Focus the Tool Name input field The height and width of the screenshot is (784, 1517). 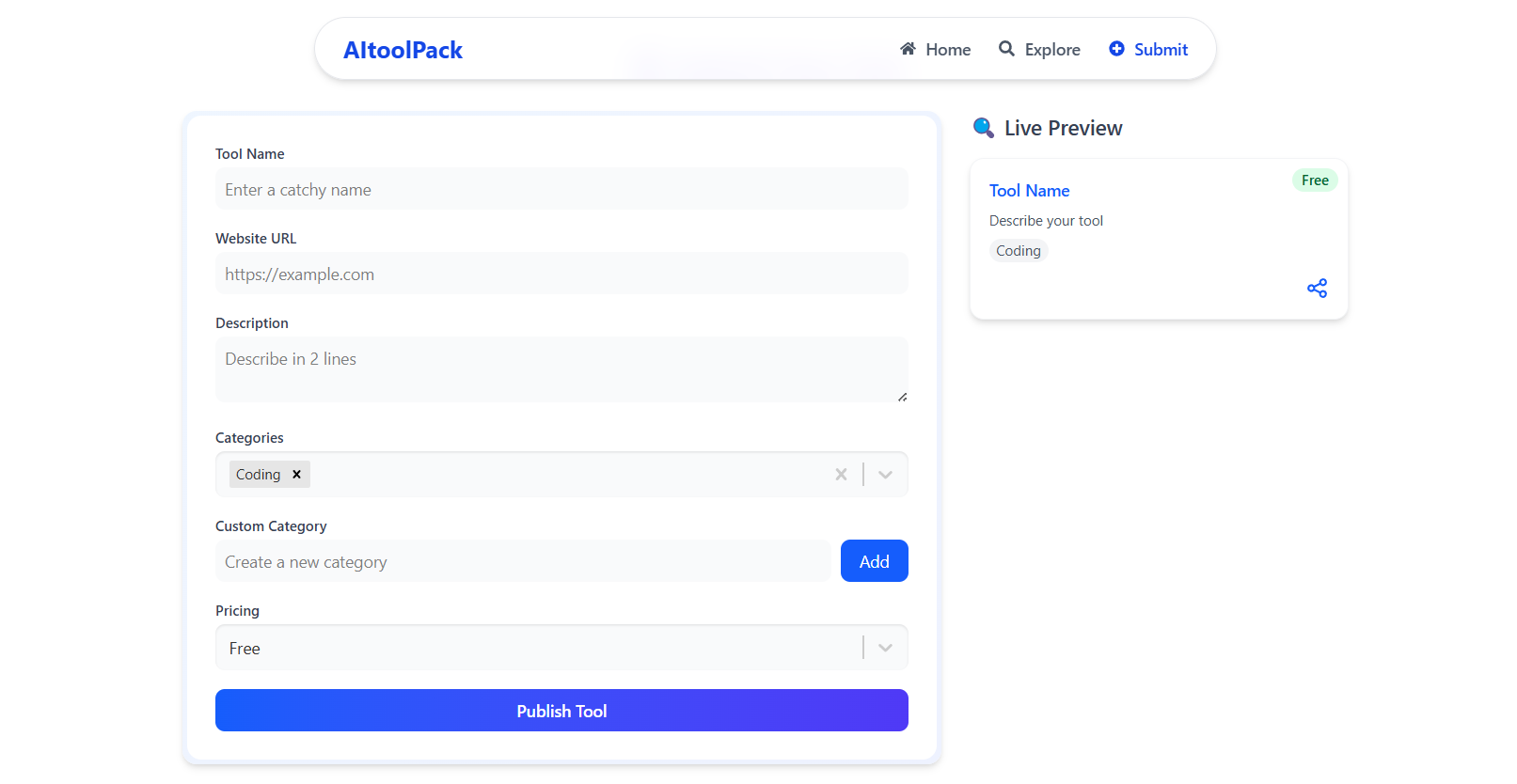point(561,189)
